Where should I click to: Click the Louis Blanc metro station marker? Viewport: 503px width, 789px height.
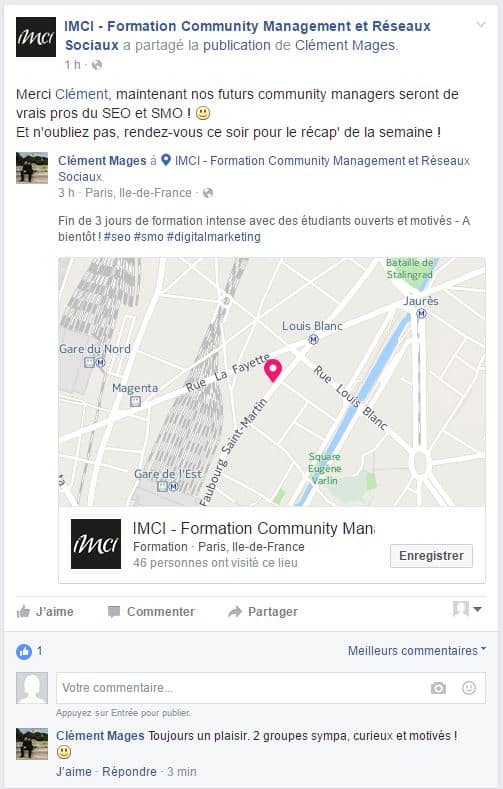coord(313,340)
